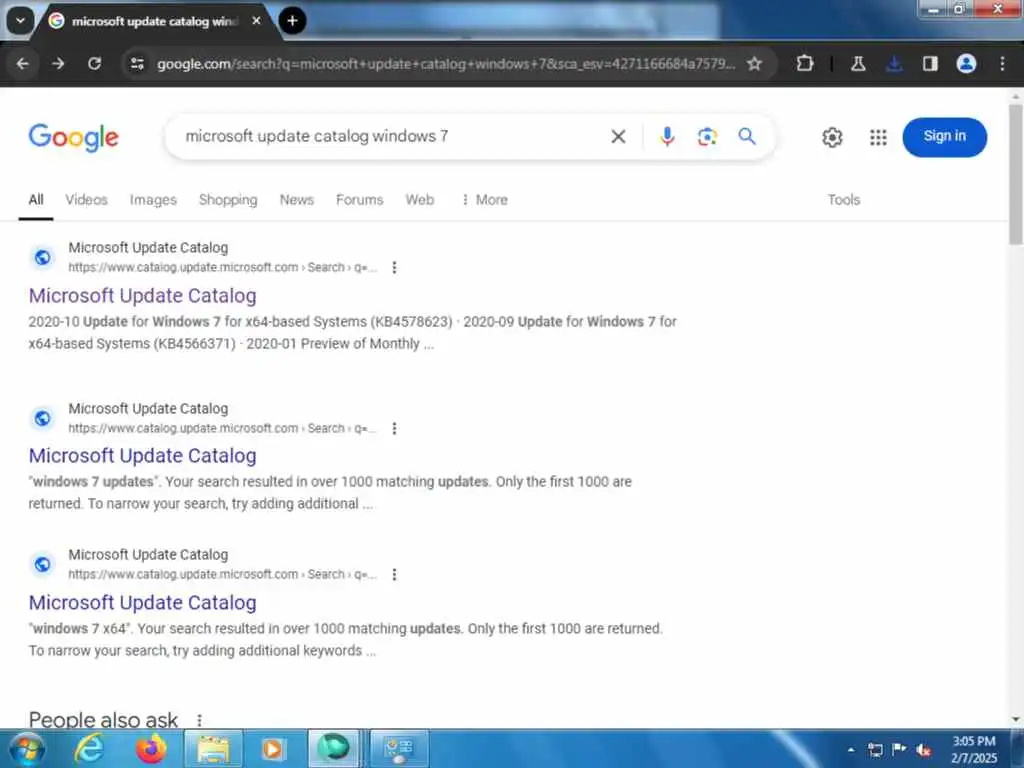Open Google apps grid
Viewport: 1024px width, 768px height.
878,137
